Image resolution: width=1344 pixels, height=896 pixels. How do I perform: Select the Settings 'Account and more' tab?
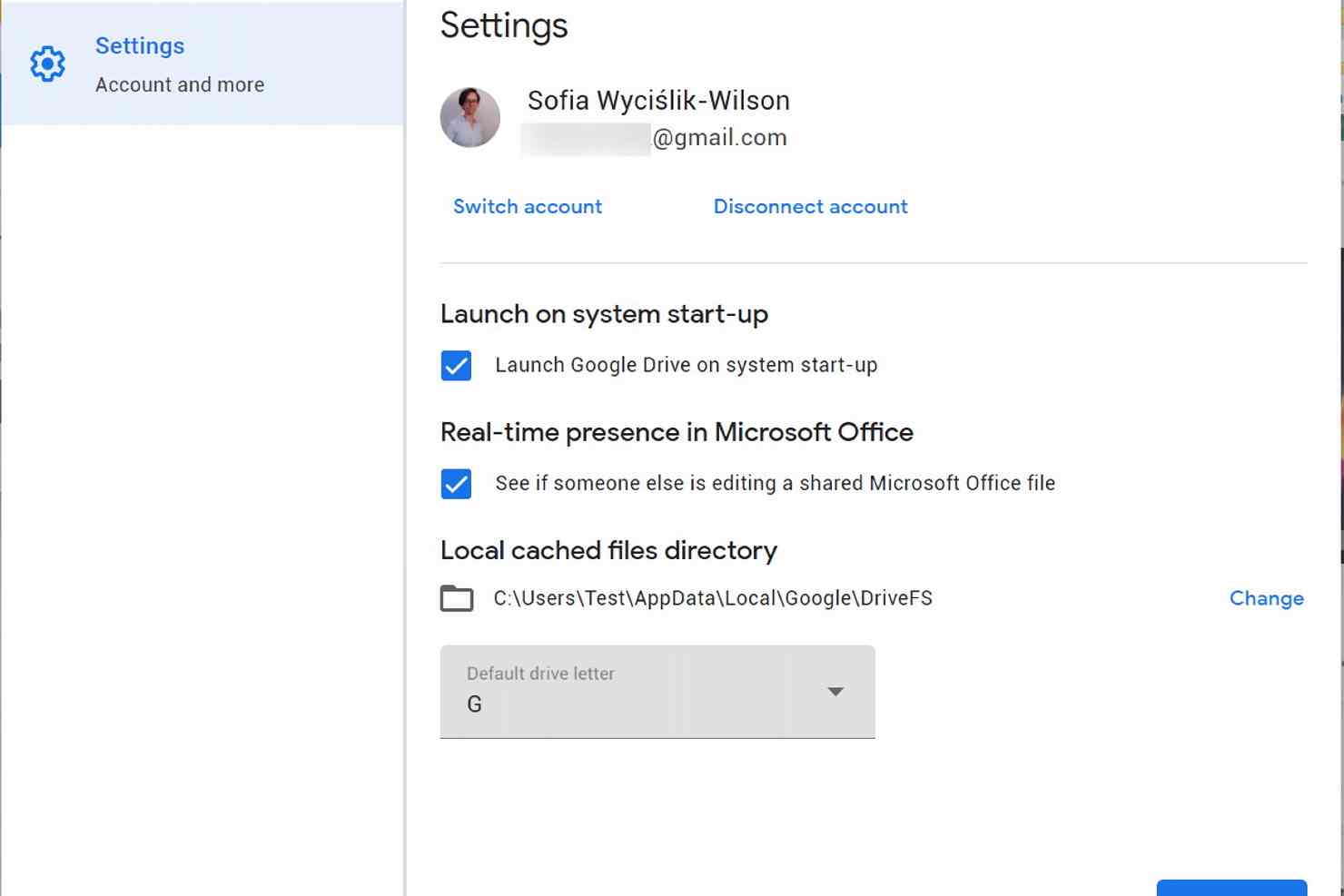pos(203,64)
